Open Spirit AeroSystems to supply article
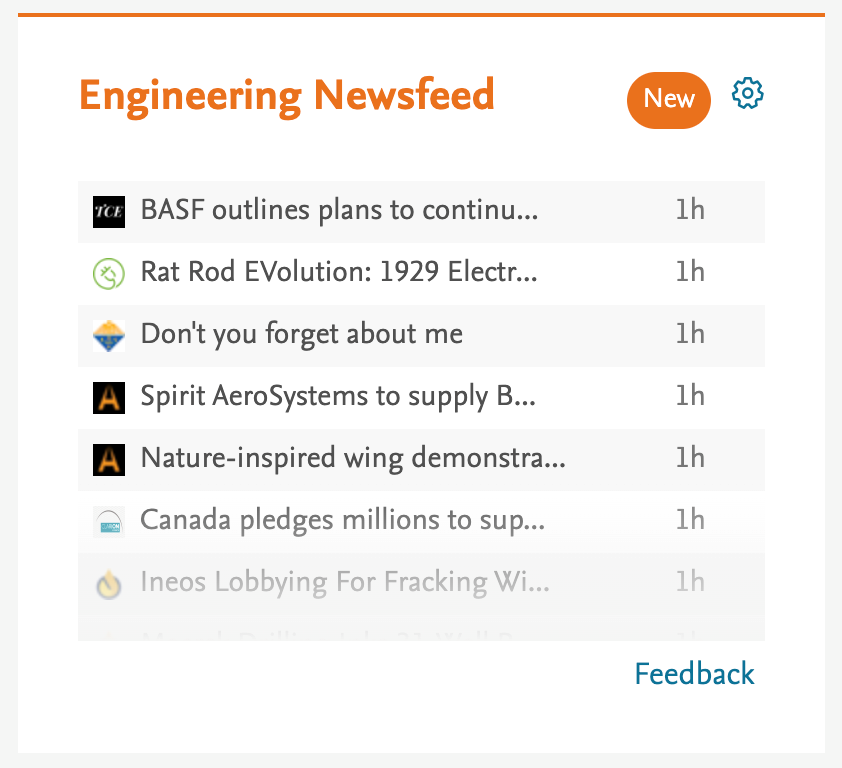Screen dimensions: 842x768 click(x=338, y=396)
